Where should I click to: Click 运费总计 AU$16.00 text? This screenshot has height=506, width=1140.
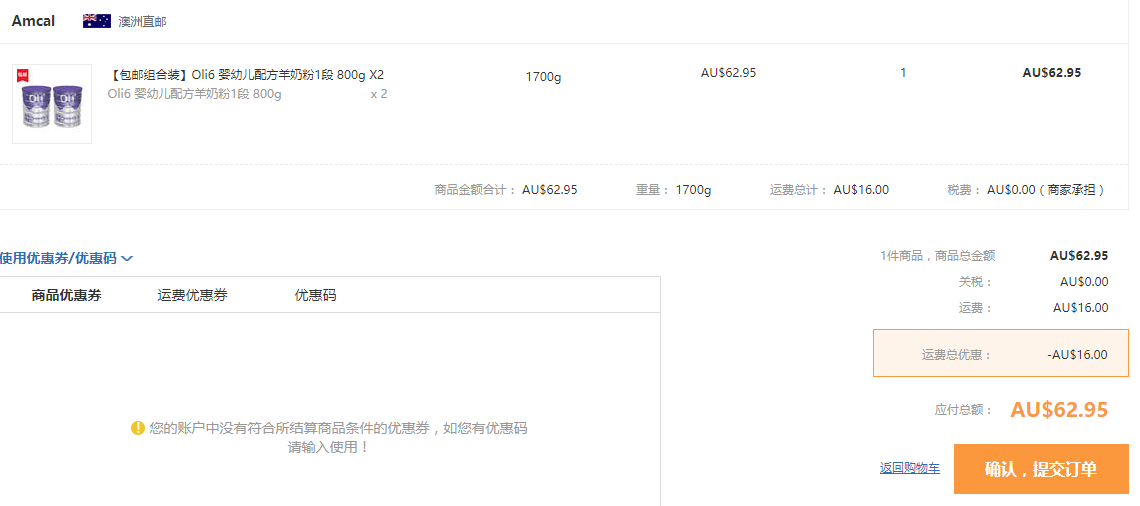pos(830,190)
